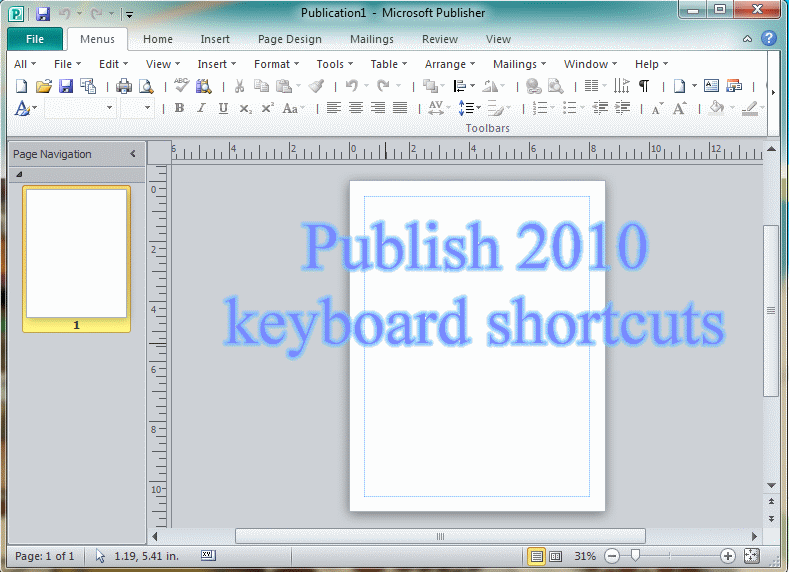This screenshot has width=789, height=572.
Task: Justify the text
Action: 400,108
